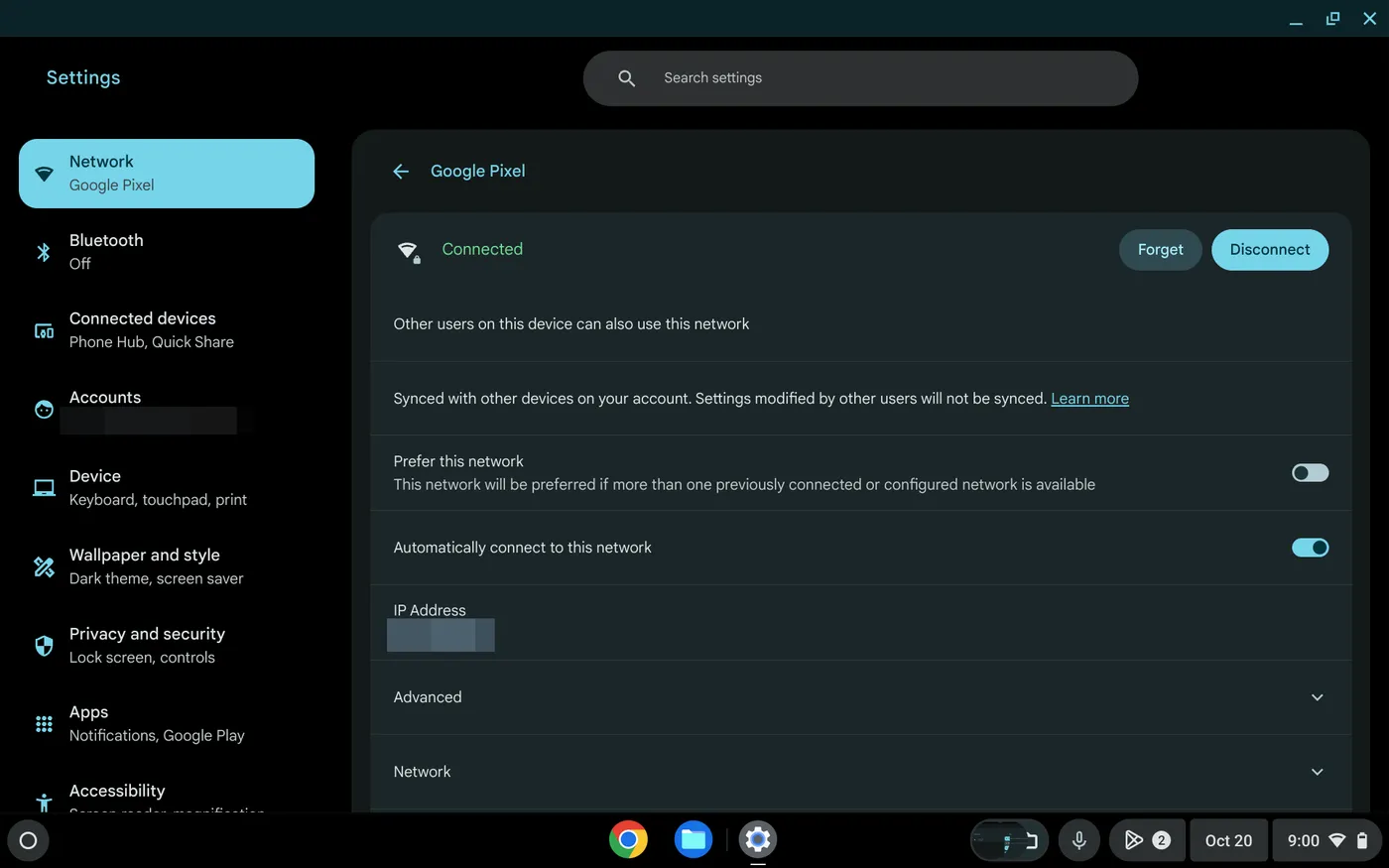This screenshot has width=1389, height=868.
Task: Click the Wi-Fi icon in the Network sidebar item
Action: (44, 174)
